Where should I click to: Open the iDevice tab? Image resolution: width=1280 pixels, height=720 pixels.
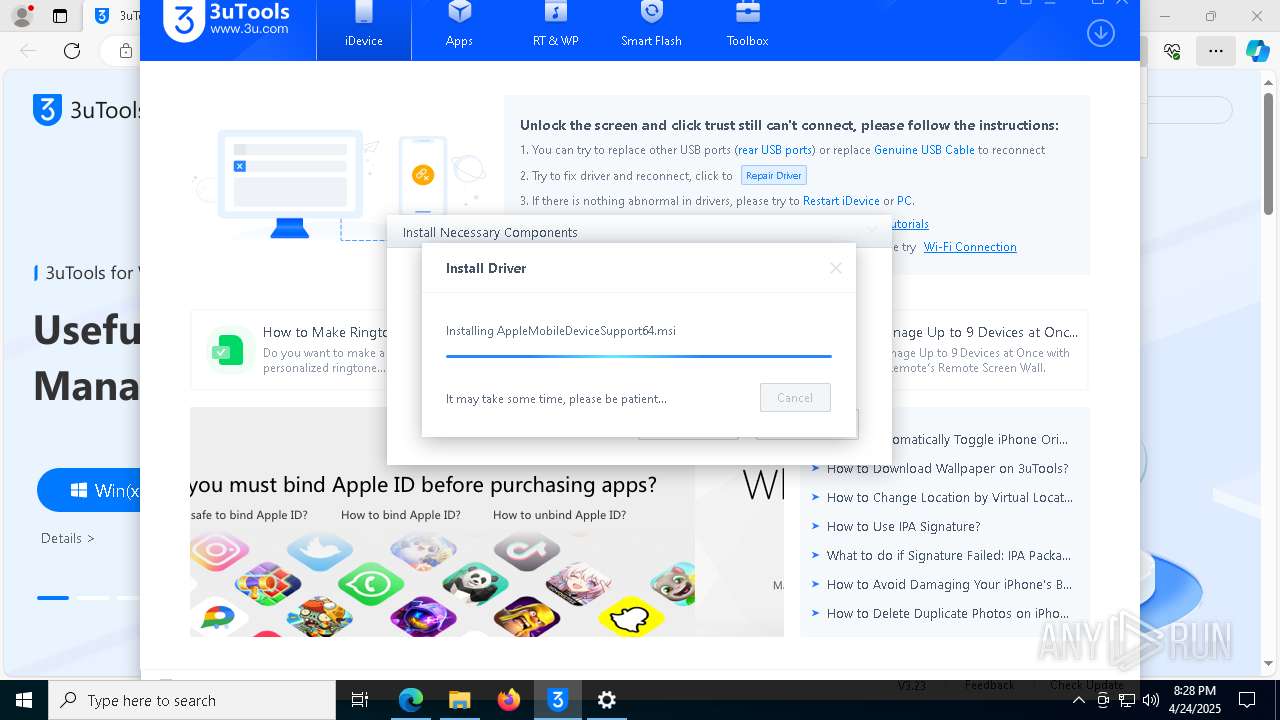[x=364, y=28]
